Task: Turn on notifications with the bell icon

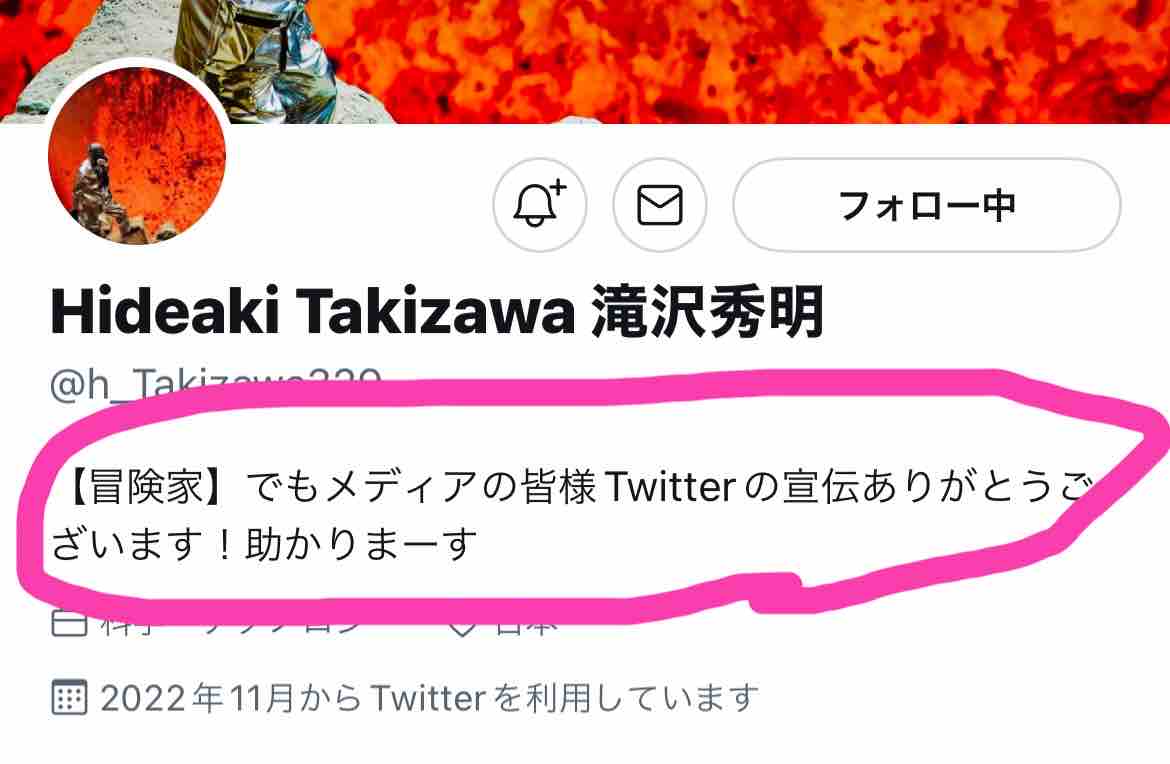Action: coord(539,204)
